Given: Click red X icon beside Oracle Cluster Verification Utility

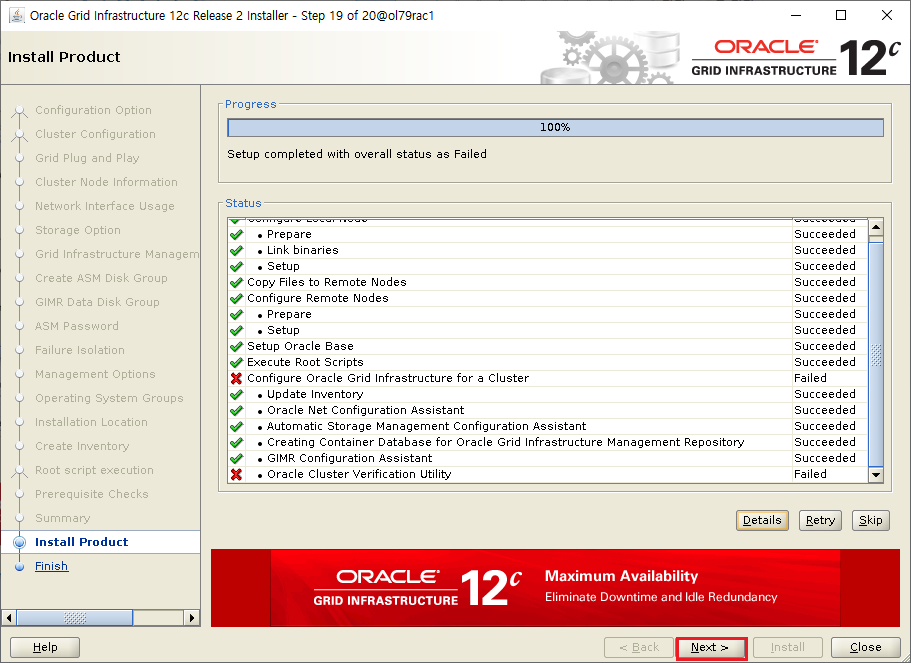Looking at the screenshot, I should click(x=236, y=474).
